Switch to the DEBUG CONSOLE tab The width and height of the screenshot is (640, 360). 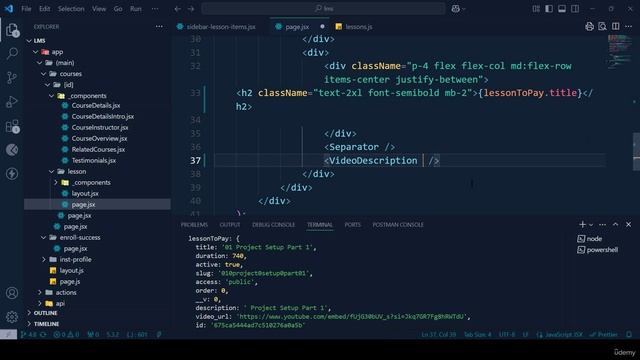(x=273, y=225)
